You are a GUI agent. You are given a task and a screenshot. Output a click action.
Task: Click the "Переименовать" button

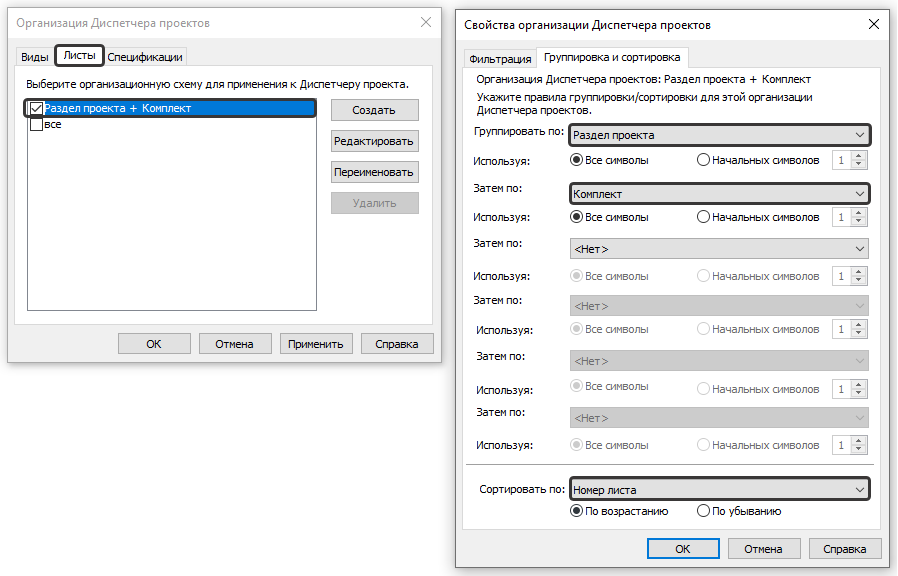[x=374, y=172]
